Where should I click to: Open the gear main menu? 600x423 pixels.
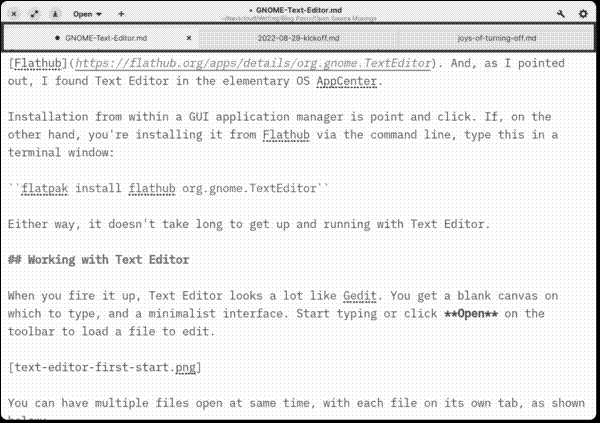pyautogui.click(x=583, y=14)
